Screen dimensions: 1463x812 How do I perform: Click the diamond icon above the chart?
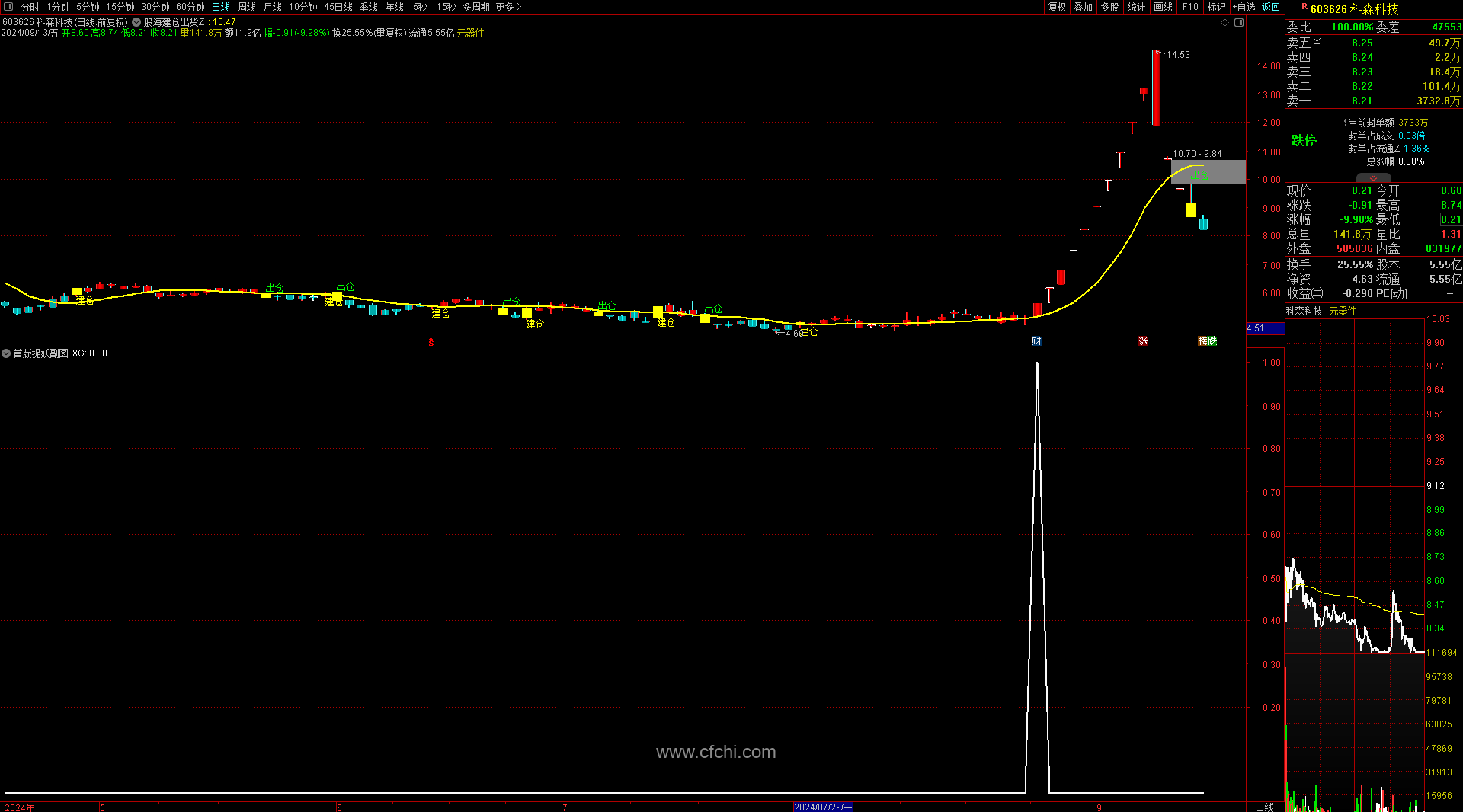1225,23
